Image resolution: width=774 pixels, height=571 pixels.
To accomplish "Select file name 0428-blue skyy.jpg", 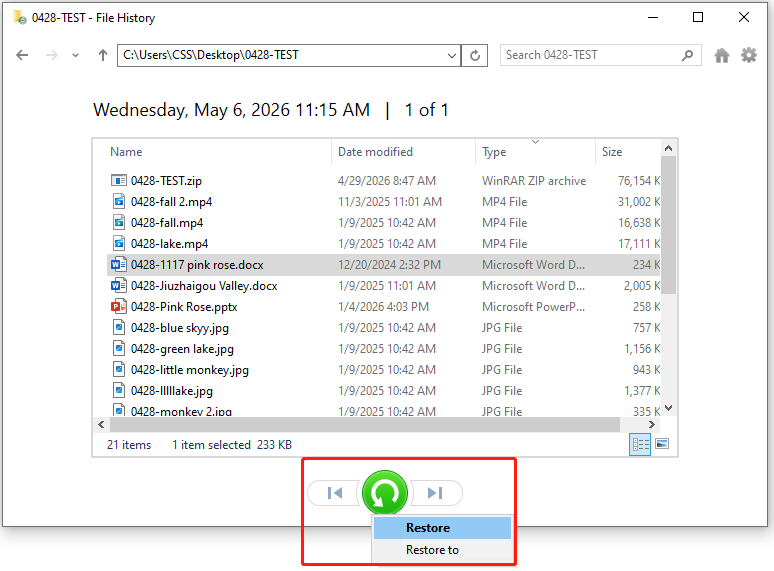I will point(180,328).
